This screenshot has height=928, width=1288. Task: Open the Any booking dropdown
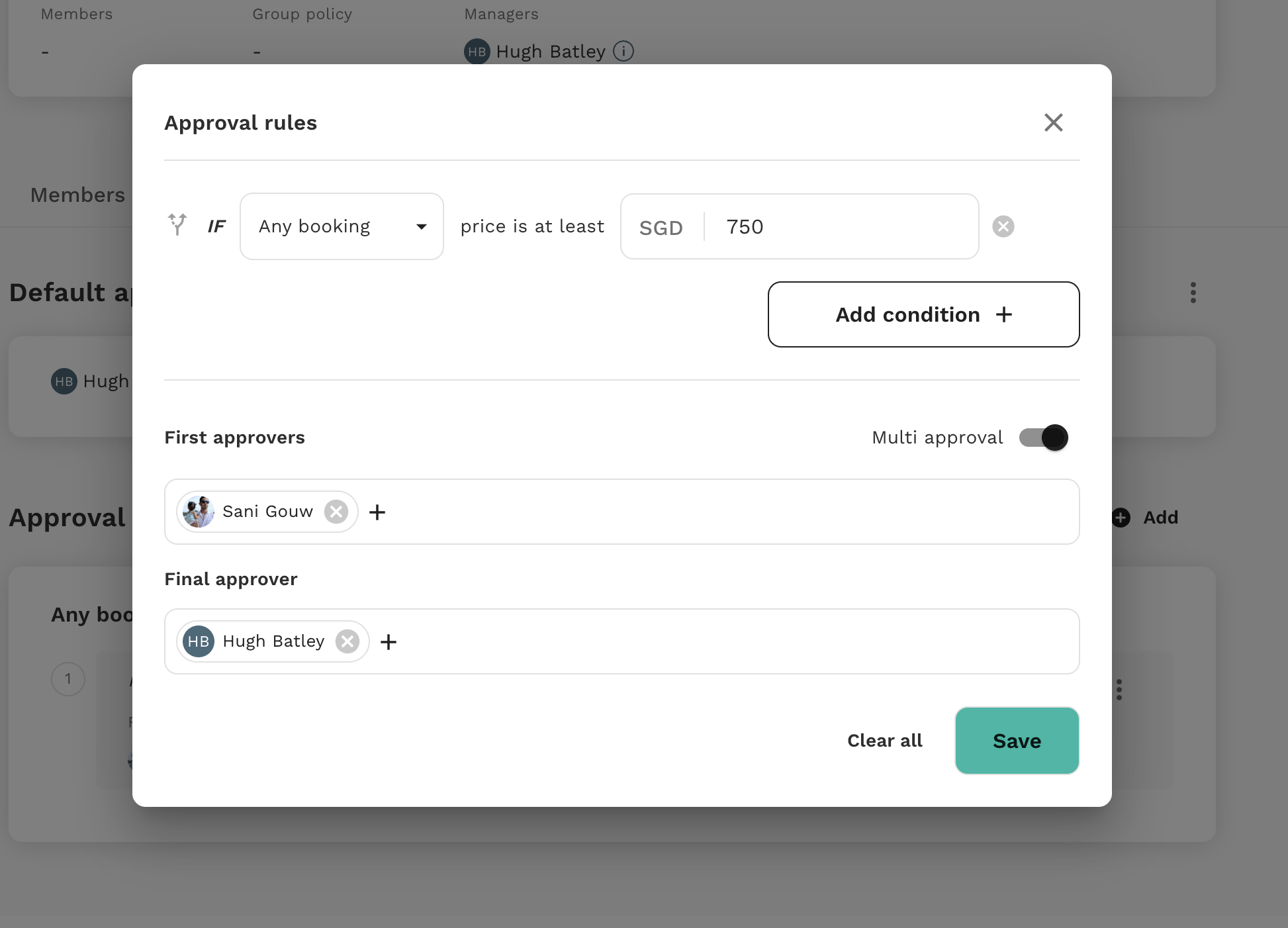[342, 226]
